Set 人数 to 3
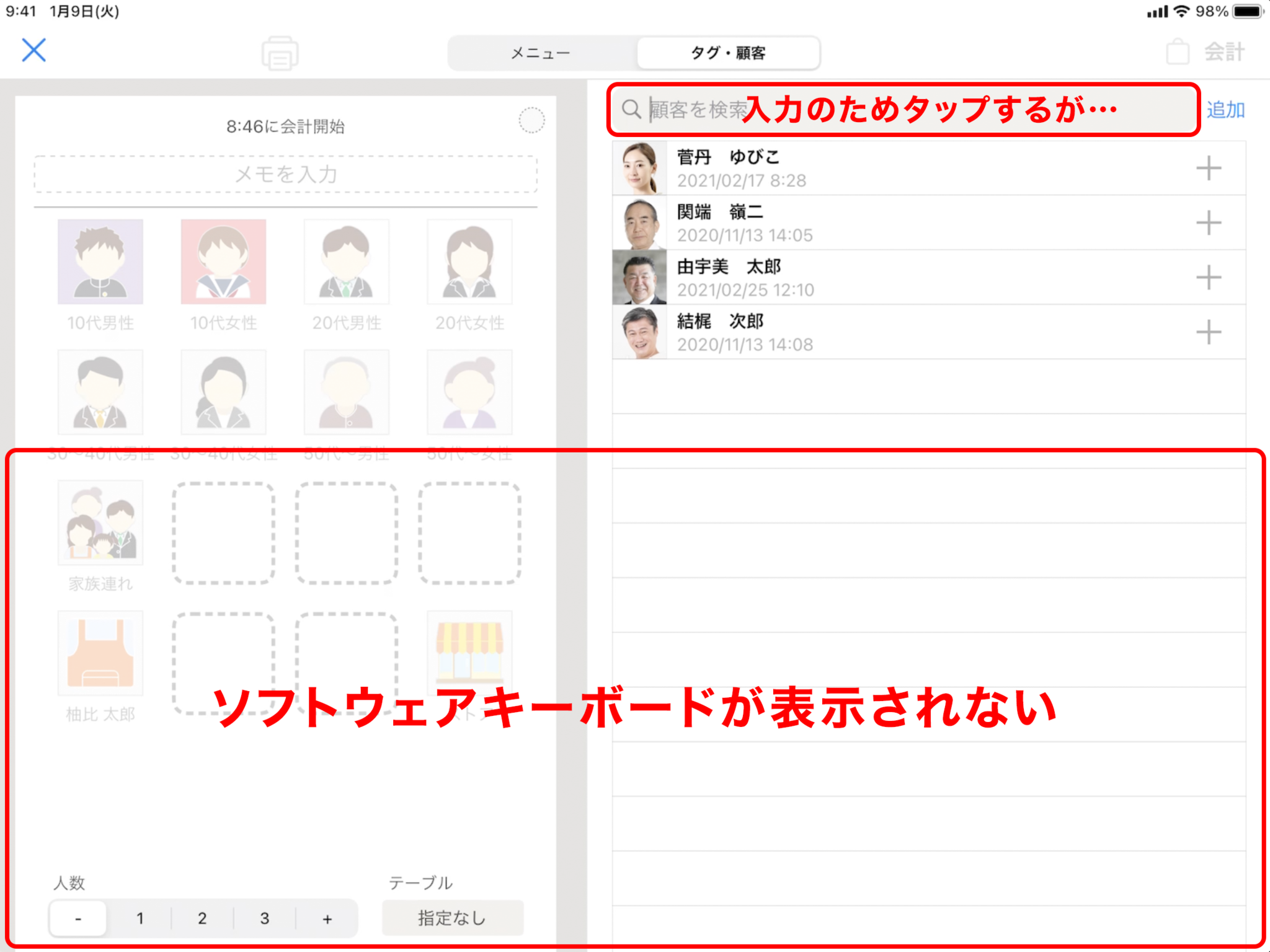This screenshot has width=1270, height=952. (265, 918)
